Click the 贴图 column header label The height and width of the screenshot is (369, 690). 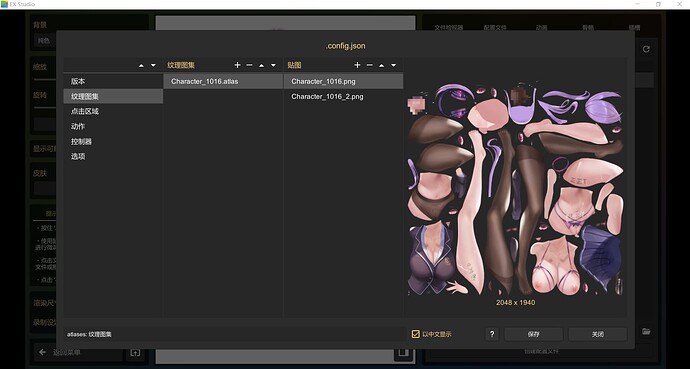coord(294,65)
